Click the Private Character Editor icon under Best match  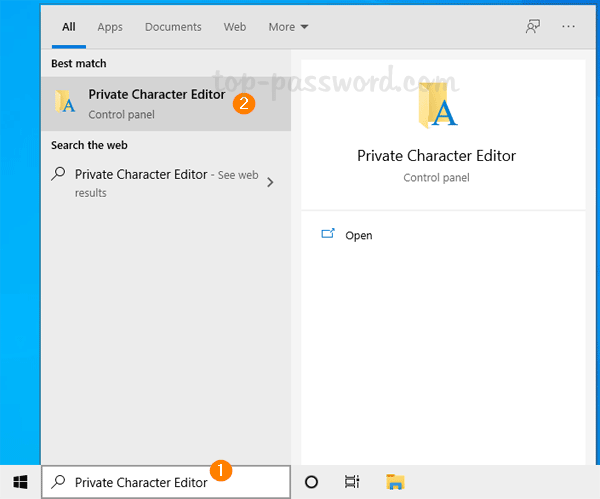tap(66, 102)
